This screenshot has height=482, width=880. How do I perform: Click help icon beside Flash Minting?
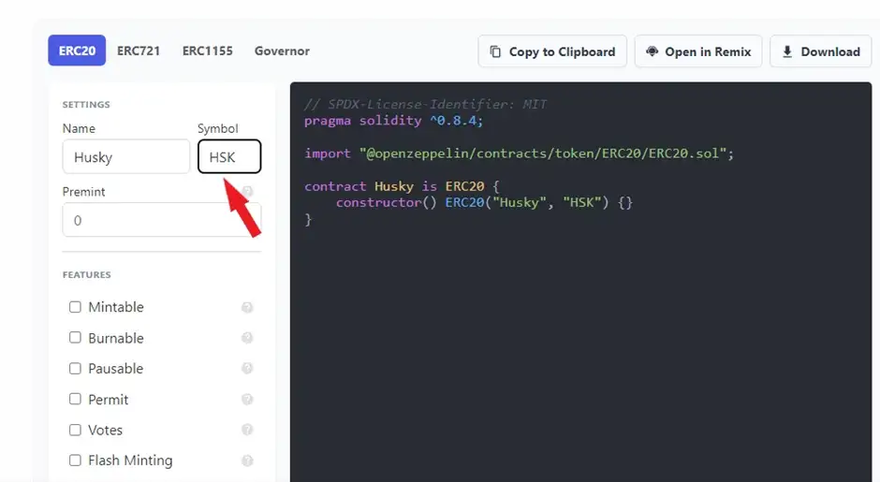click(247, 461)
